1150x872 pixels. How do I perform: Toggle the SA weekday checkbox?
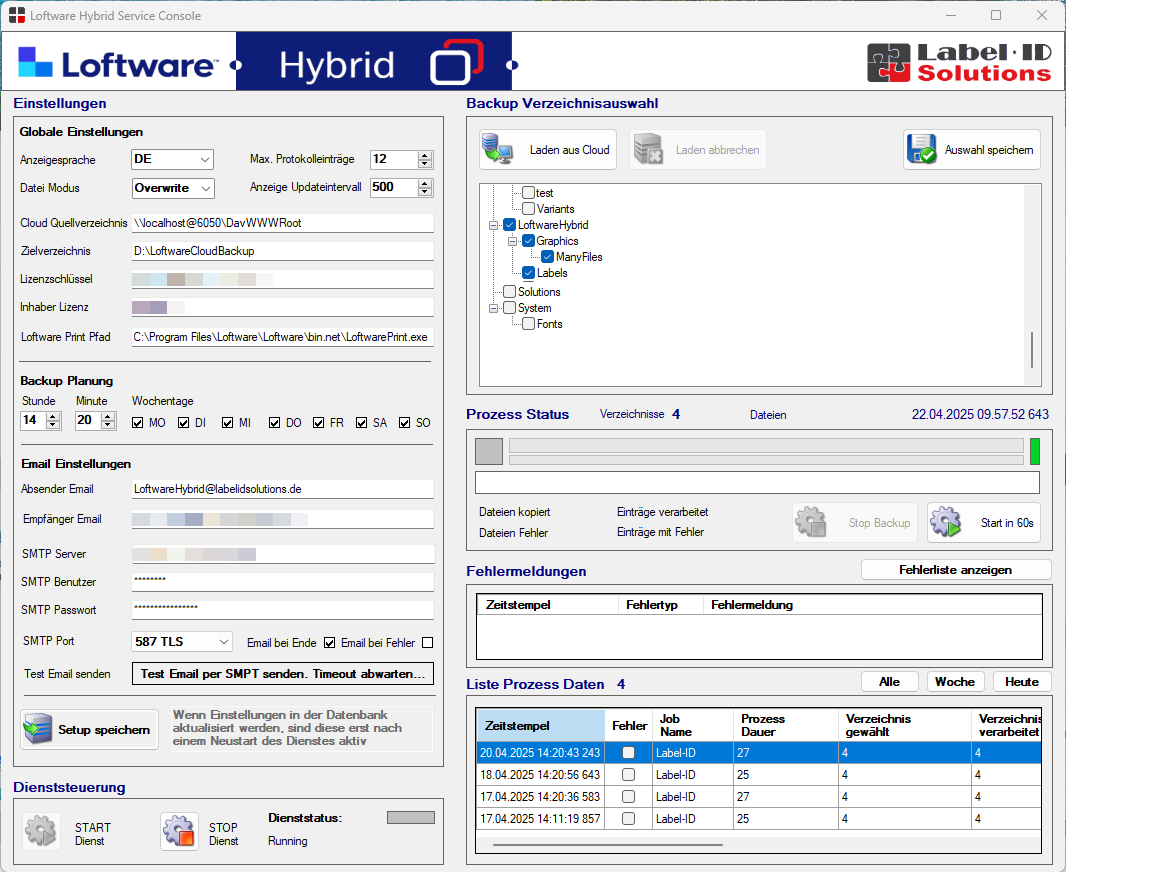(362, 422)
